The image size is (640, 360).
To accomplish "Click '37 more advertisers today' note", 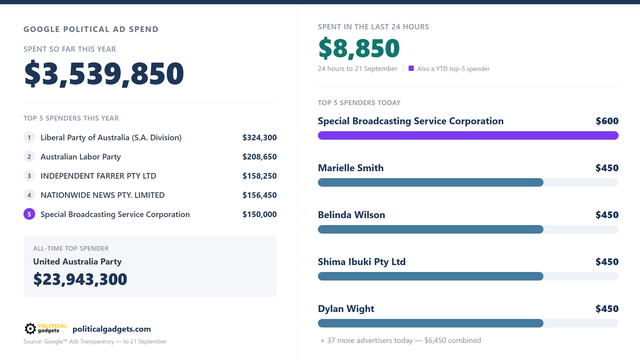I will coord(401,340).
